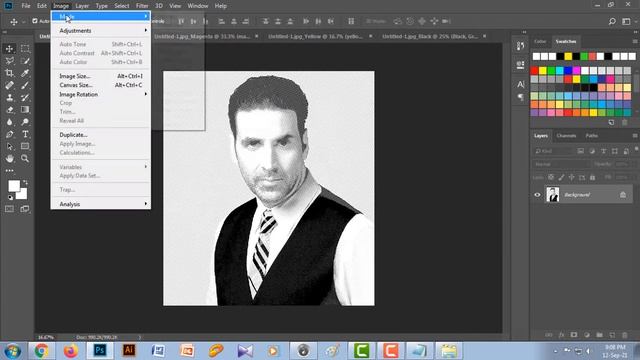This screenshot has height=360, width=640.
Task: Toggle adjustment layer filter icon
Action: click(592, 151)
